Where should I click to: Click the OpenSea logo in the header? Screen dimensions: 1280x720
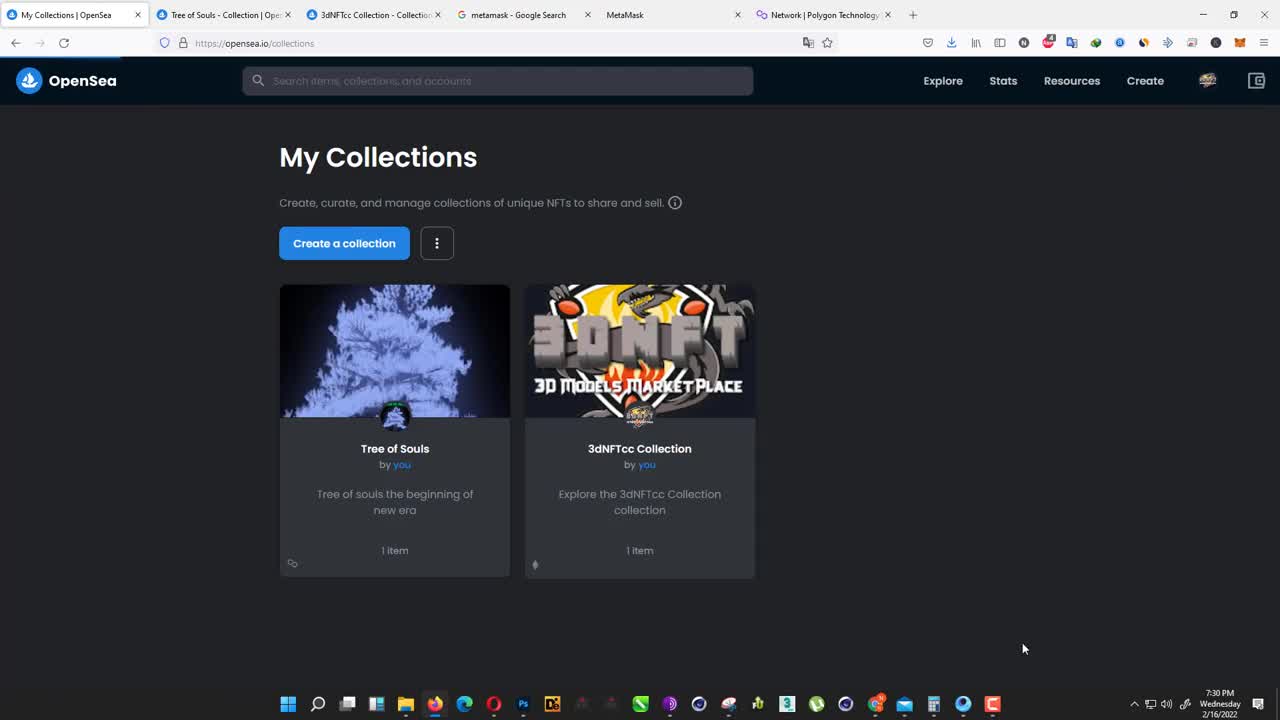coord(66,81)
